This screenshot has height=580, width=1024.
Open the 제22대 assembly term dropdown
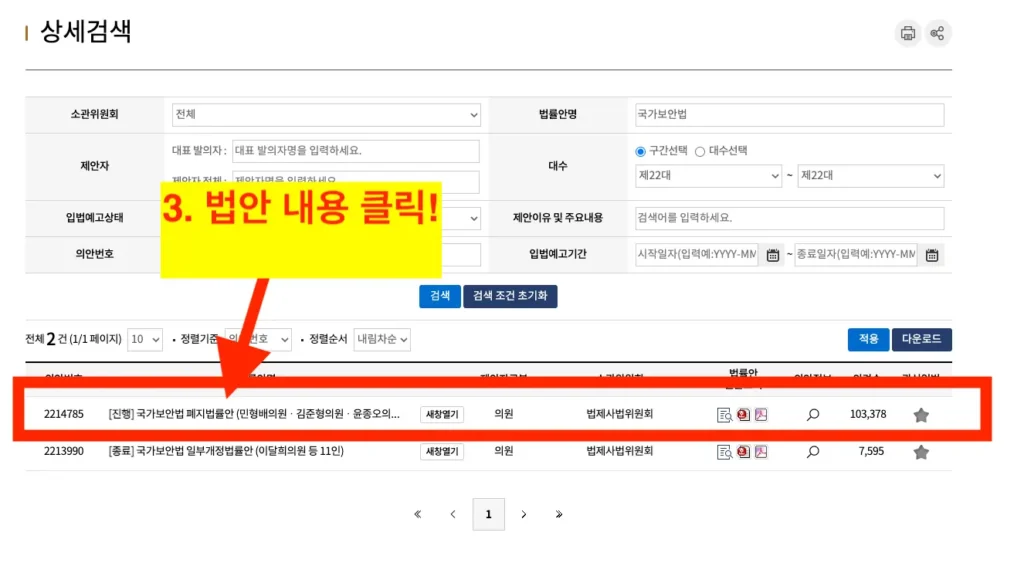click(x=708, y=175)
